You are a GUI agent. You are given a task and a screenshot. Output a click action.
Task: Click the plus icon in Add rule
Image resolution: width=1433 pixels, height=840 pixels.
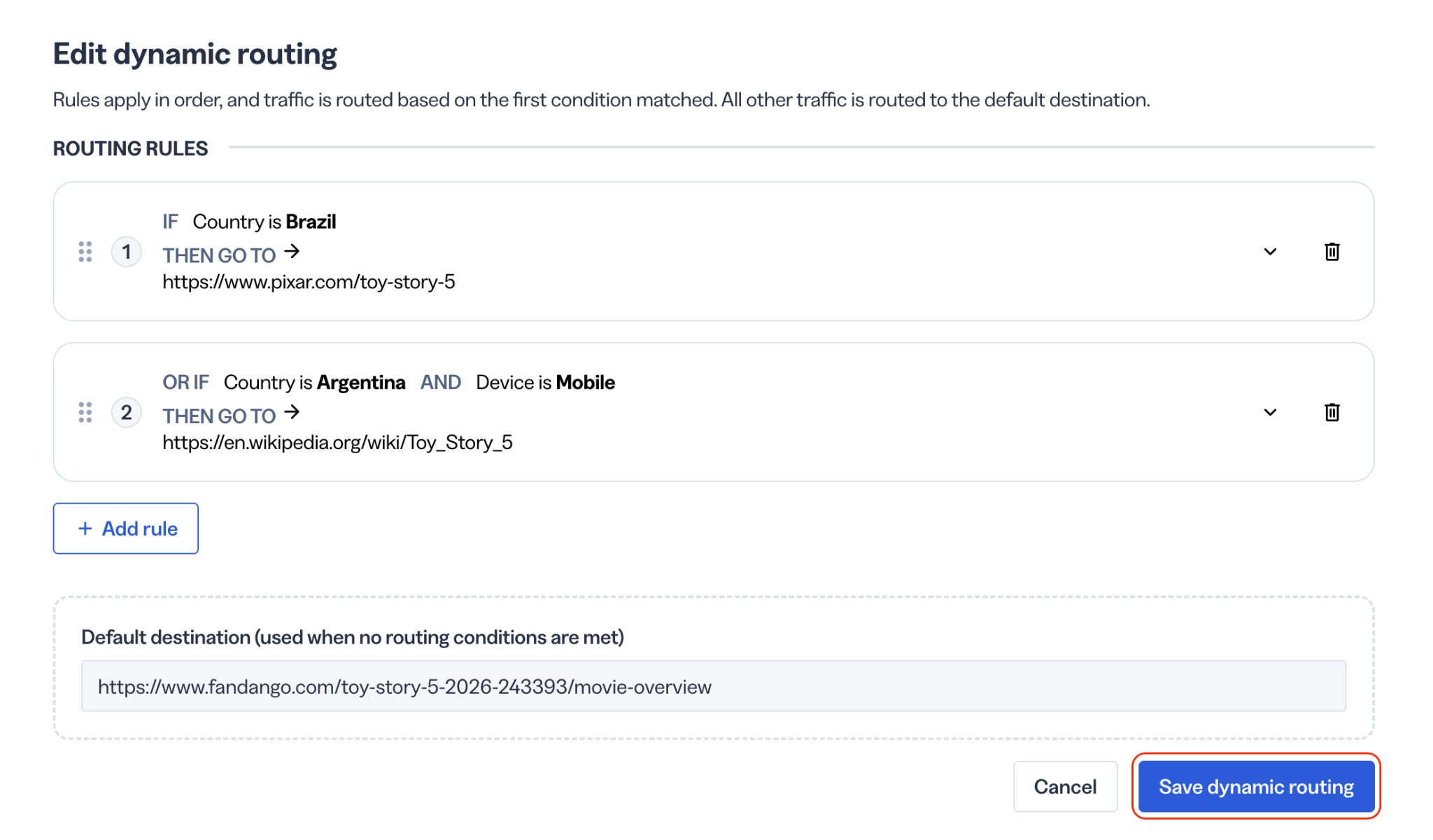[x=85, y=528]
